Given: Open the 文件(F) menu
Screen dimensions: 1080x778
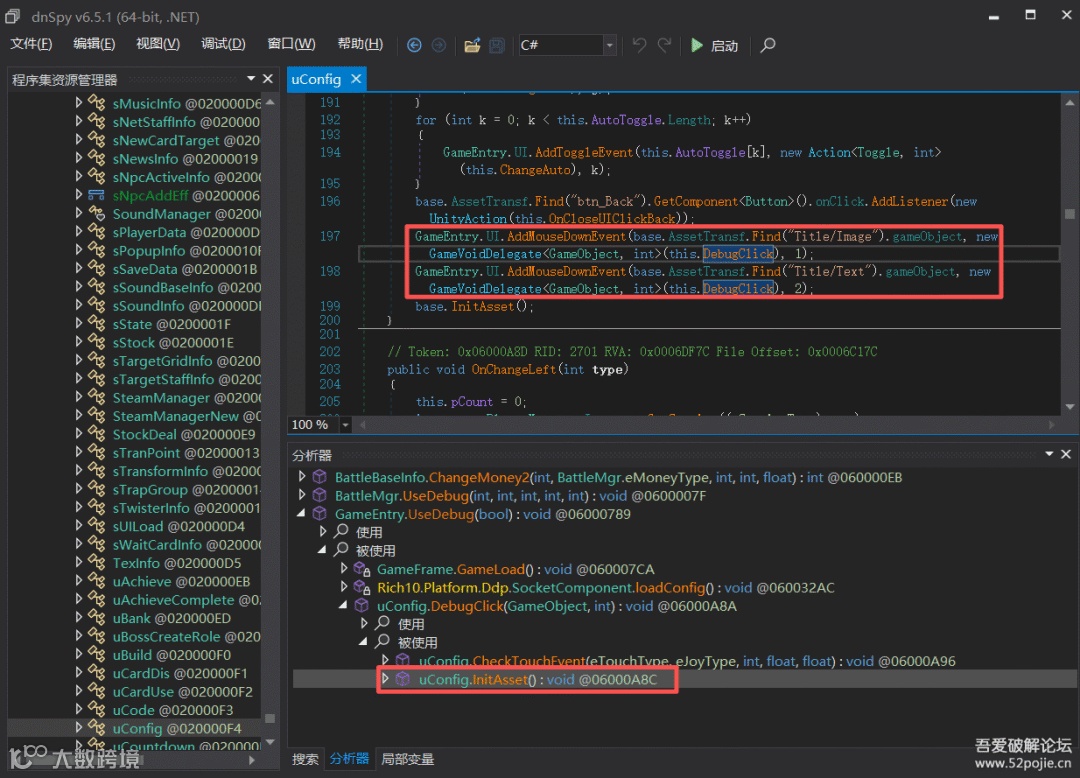Looking at the screenshot, I should 31,44.
